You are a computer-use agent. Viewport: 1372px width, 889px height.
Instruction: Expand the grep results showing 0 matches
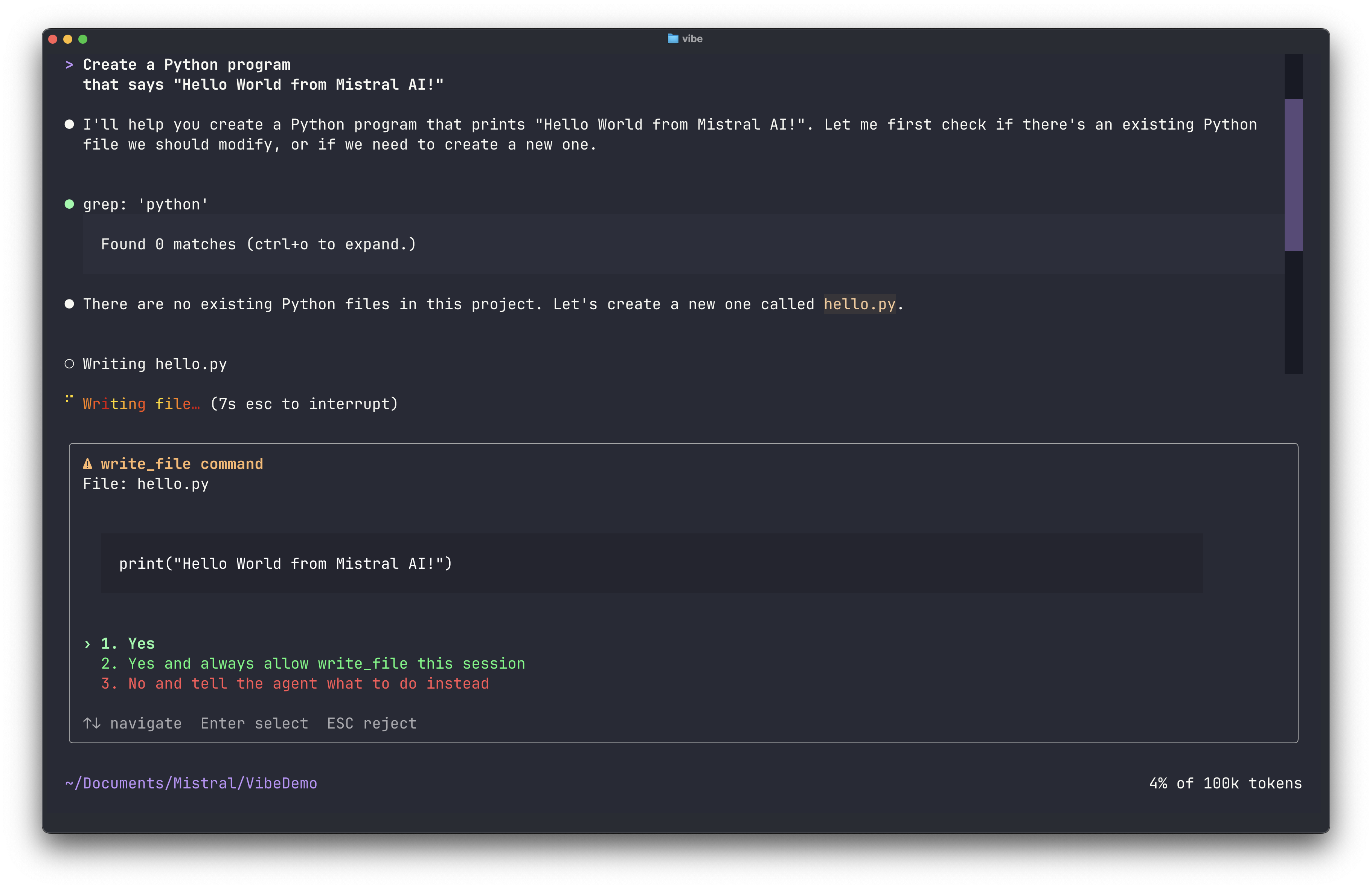point(258,244)
